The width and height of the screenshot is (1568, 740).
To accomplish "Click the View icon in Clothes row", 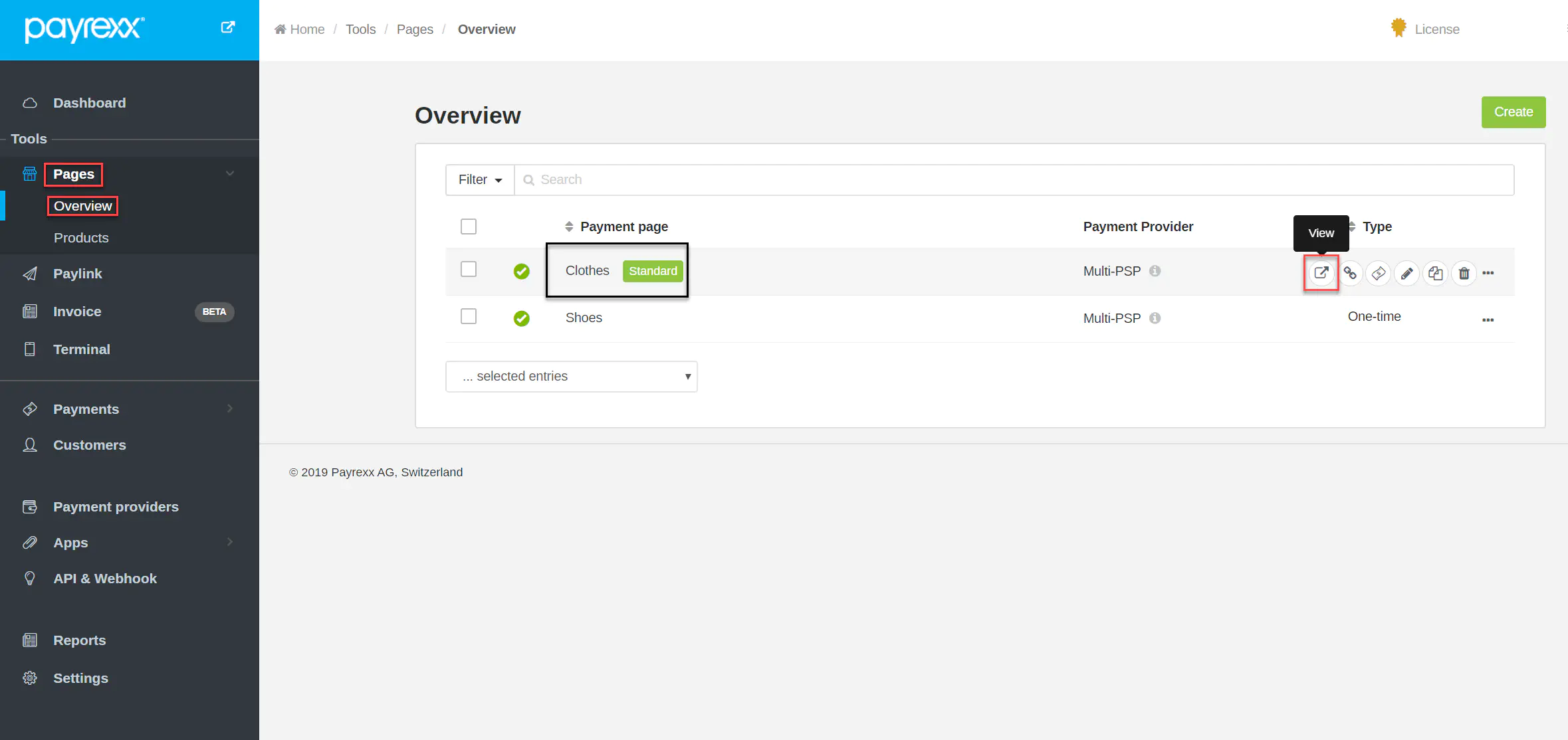I will [x=1321, y=272].
